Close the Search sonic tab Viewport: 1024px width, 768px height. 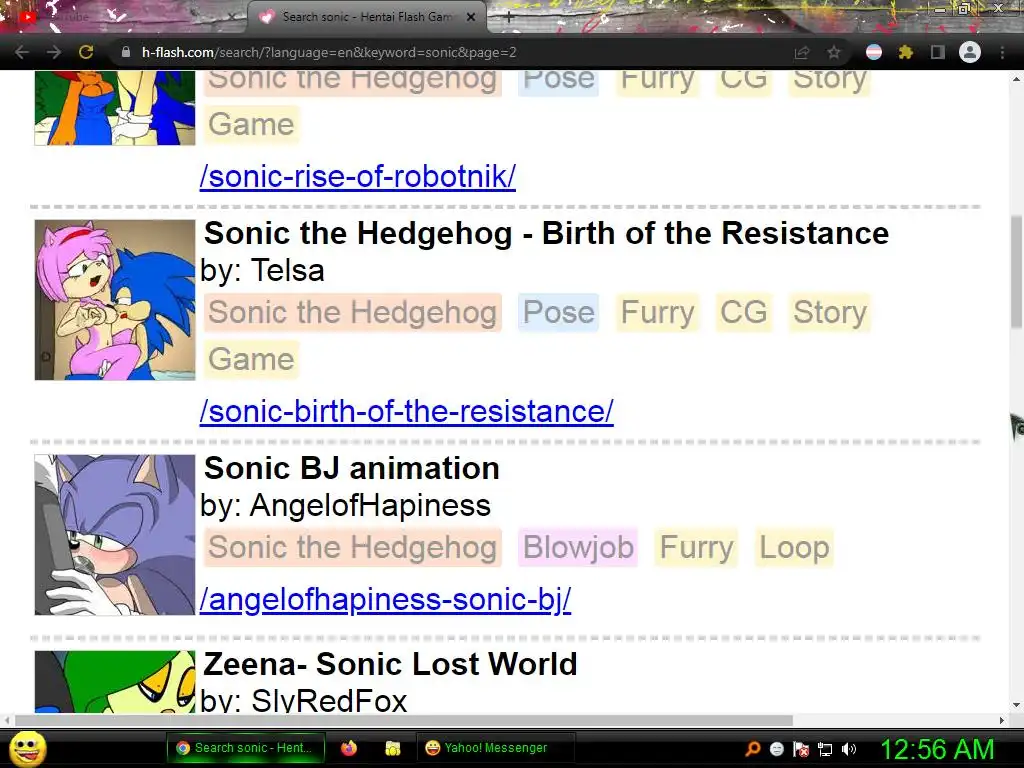tap(471, 17)
